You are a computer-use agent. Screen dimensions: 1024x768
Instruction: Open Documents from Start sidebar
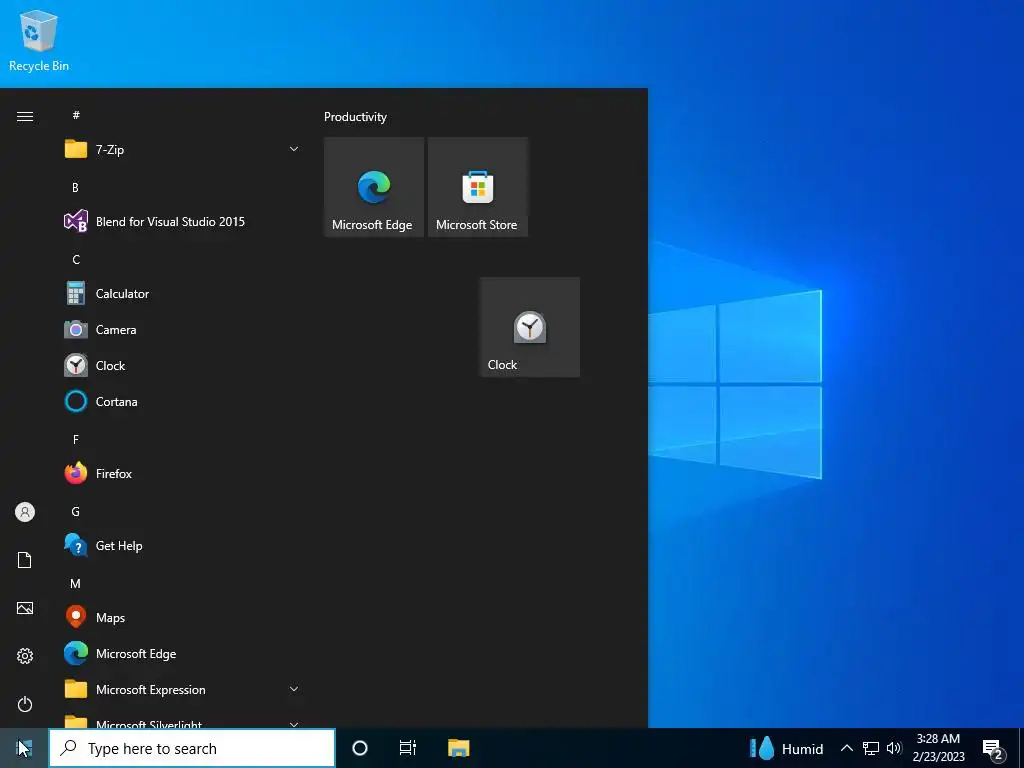coord(25,560)
